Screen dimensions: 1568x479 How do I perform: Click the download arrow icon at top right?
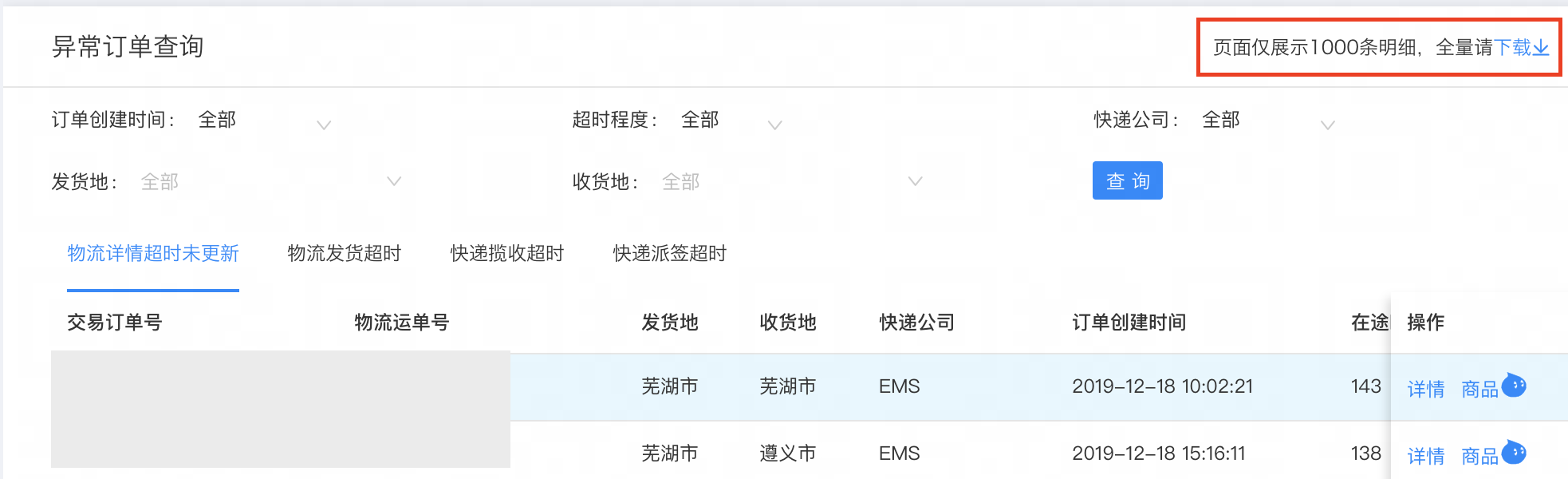pos(1541,48)
